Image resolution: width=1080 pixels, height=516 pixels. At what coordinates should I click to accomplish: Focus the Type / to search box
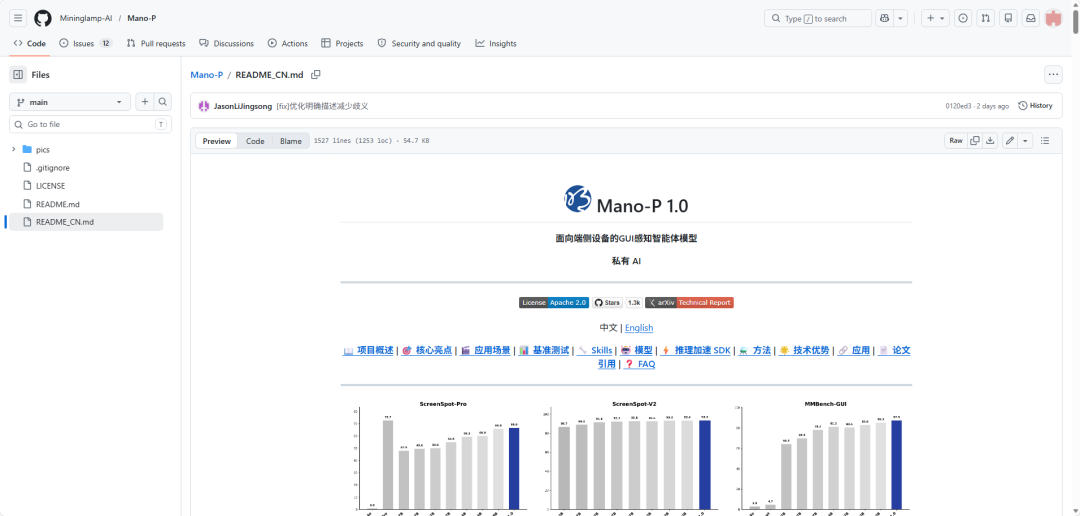[818, 19]
